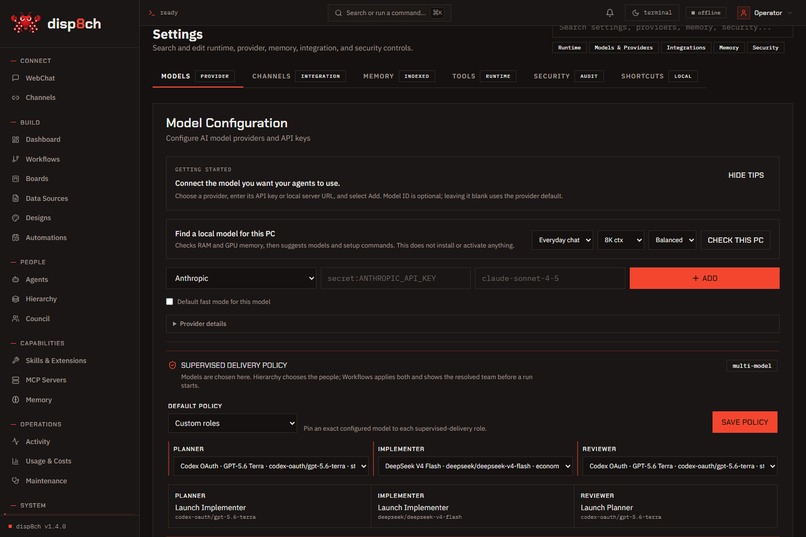Click HIDE TIPS
The width and height of the screenshot is (806, 537).
pyautogui.click(x=746, y=175)
